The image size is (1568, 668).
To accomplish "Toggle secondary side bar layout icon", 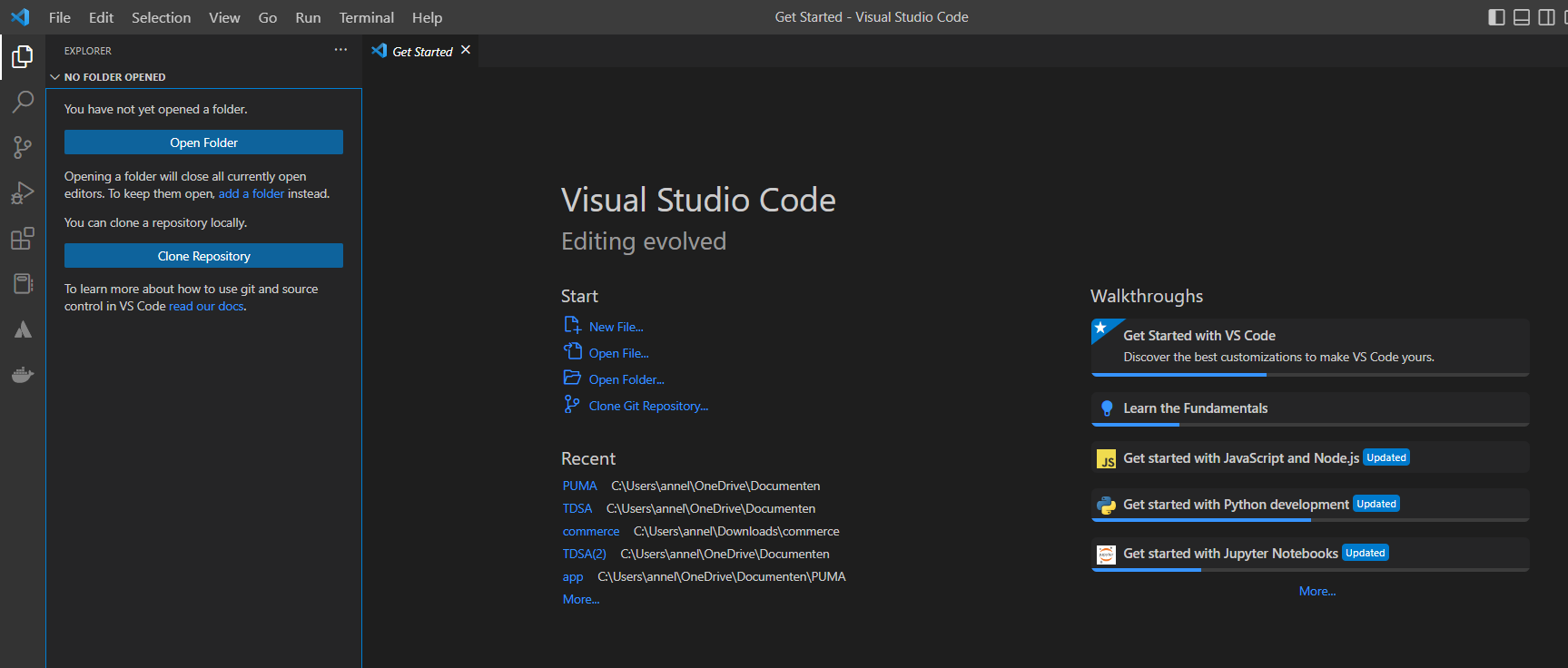I will [x=1546, y=17].
